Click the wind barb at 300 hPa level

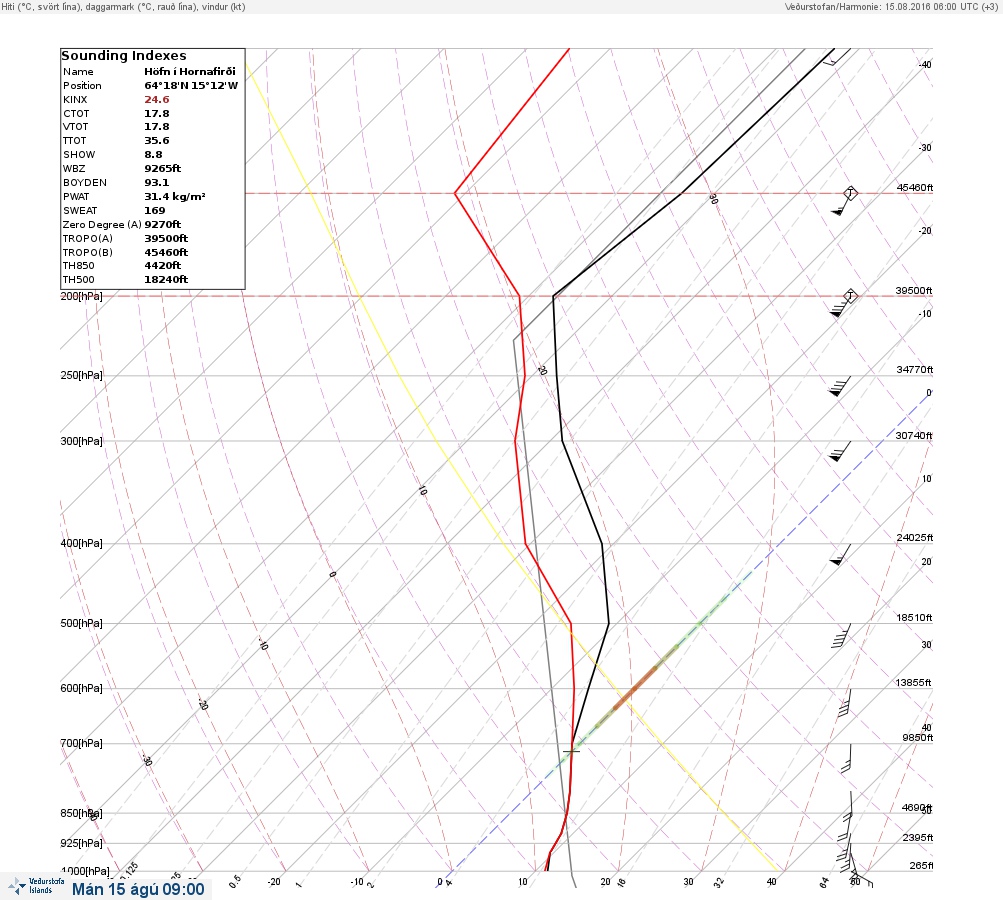tap(840, 452)
